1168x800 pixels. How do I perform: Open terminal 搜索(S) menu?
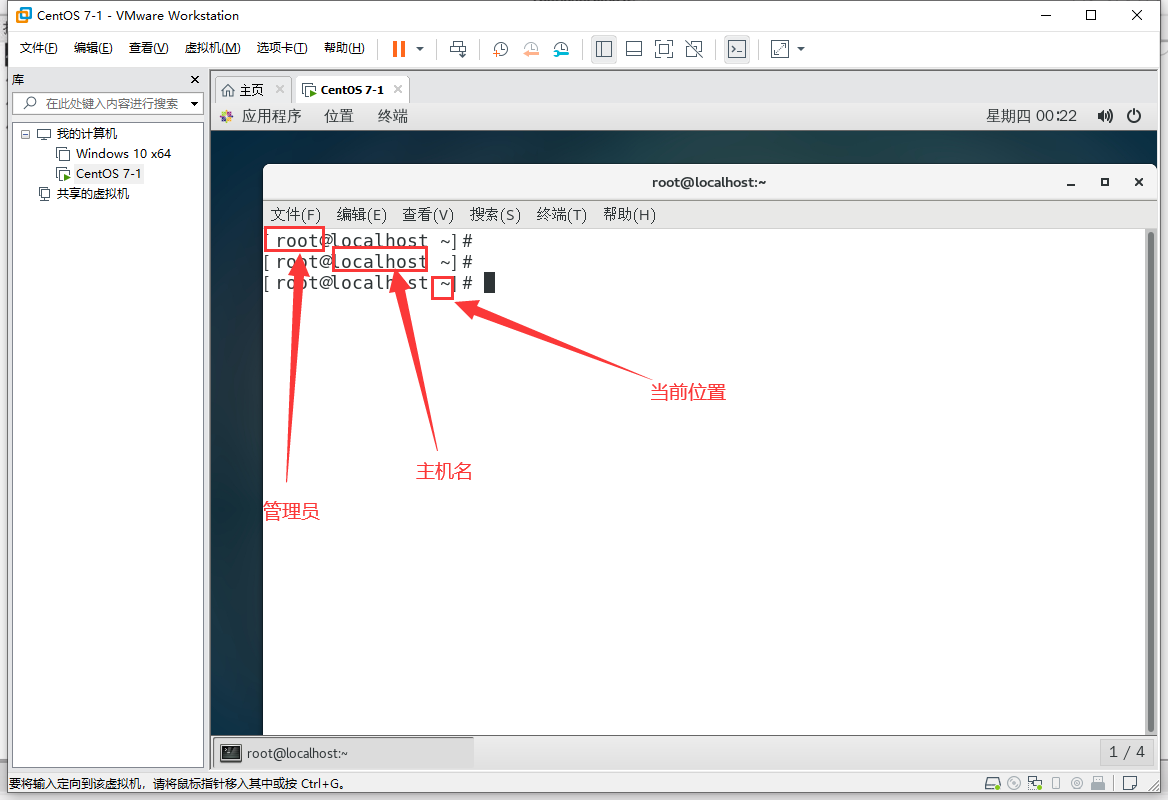(495, 215)
